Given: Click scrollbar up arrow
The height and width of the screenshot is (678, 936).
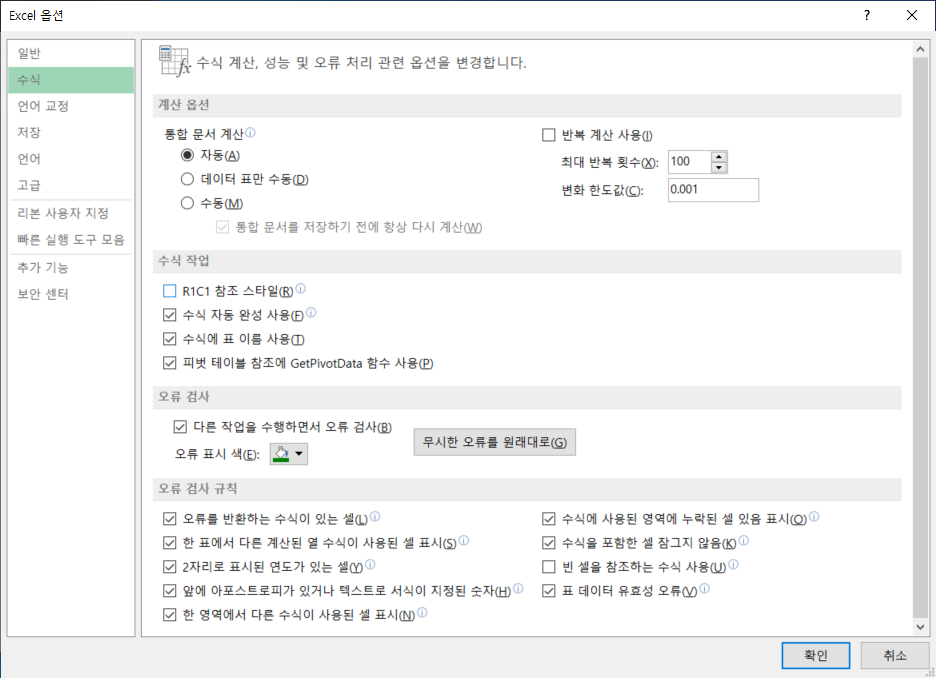Looking at the screenshot, I should (x=920, y=50).
